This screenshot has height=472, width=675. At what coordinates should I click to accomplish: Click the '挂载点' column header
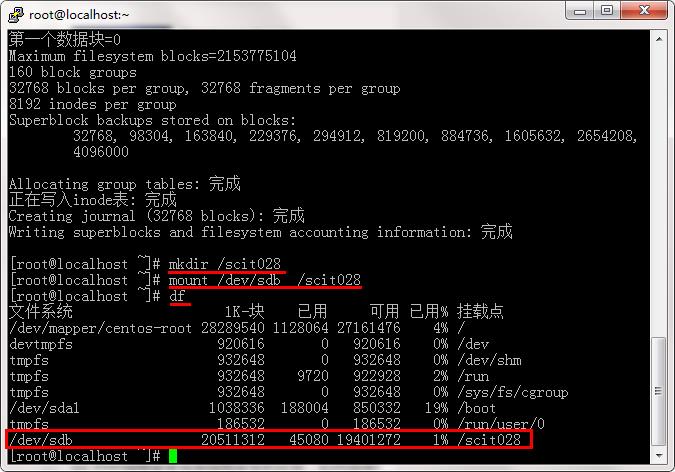[480, 311]
